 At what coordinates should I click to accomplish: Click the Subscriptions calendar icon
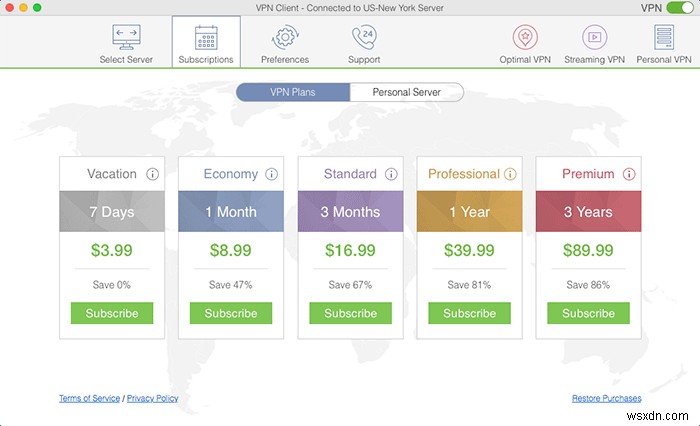[206, 38]
